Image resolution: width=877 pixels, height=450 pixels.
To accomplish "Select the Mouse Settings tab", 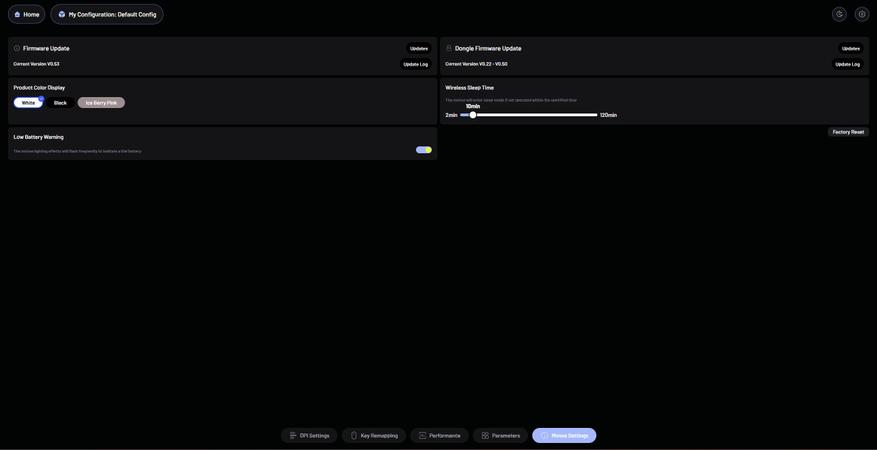I will coord(564,435).
